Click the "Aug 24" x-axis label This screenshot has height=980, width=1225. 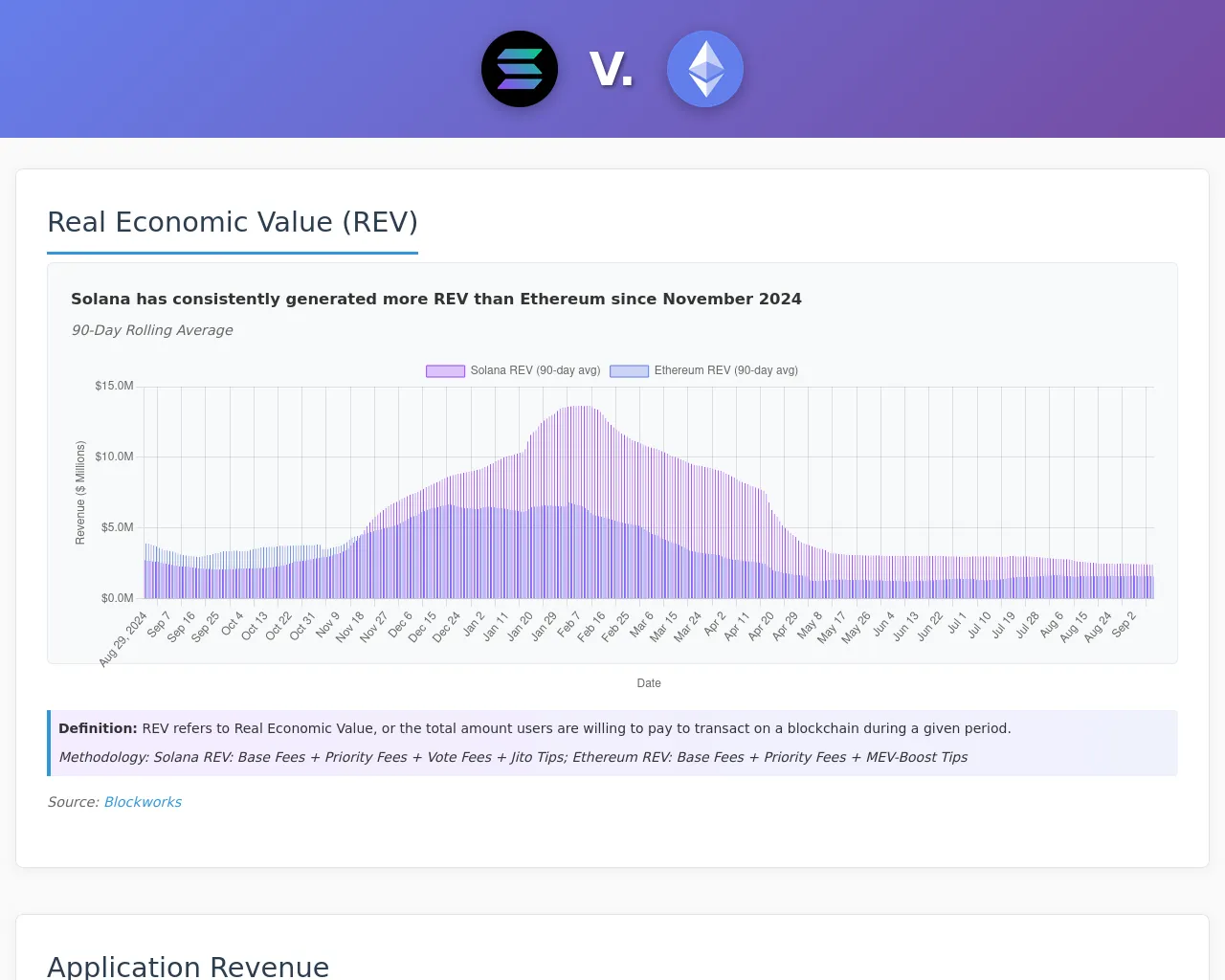click(x=1099, y=627)
